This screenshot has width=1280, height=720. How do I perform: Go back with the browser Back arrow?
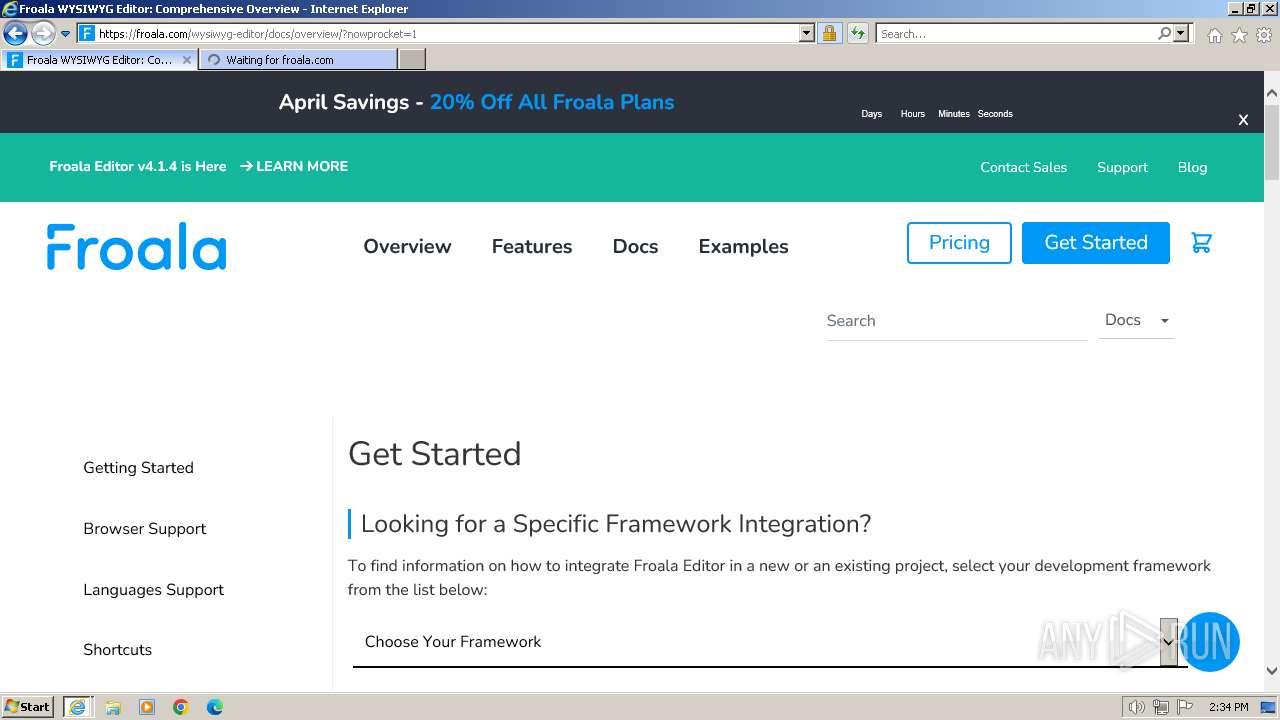pos(15,33)
